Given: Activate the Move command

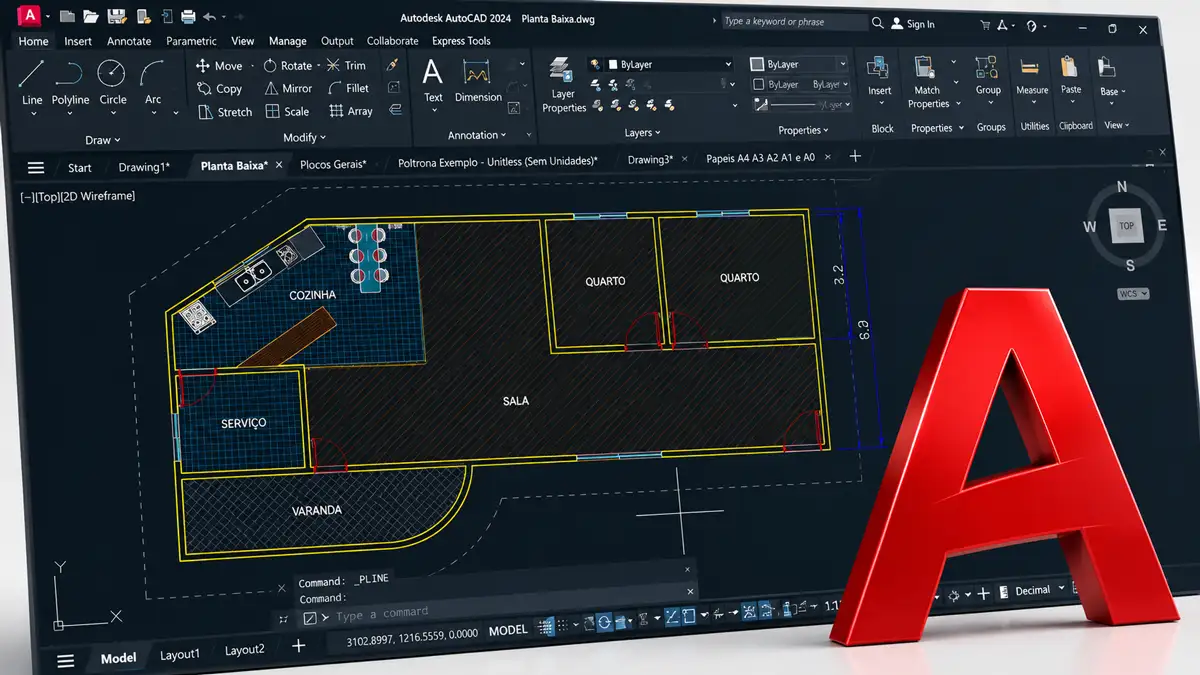Looking at the screenshot, I should coord(219,66).
